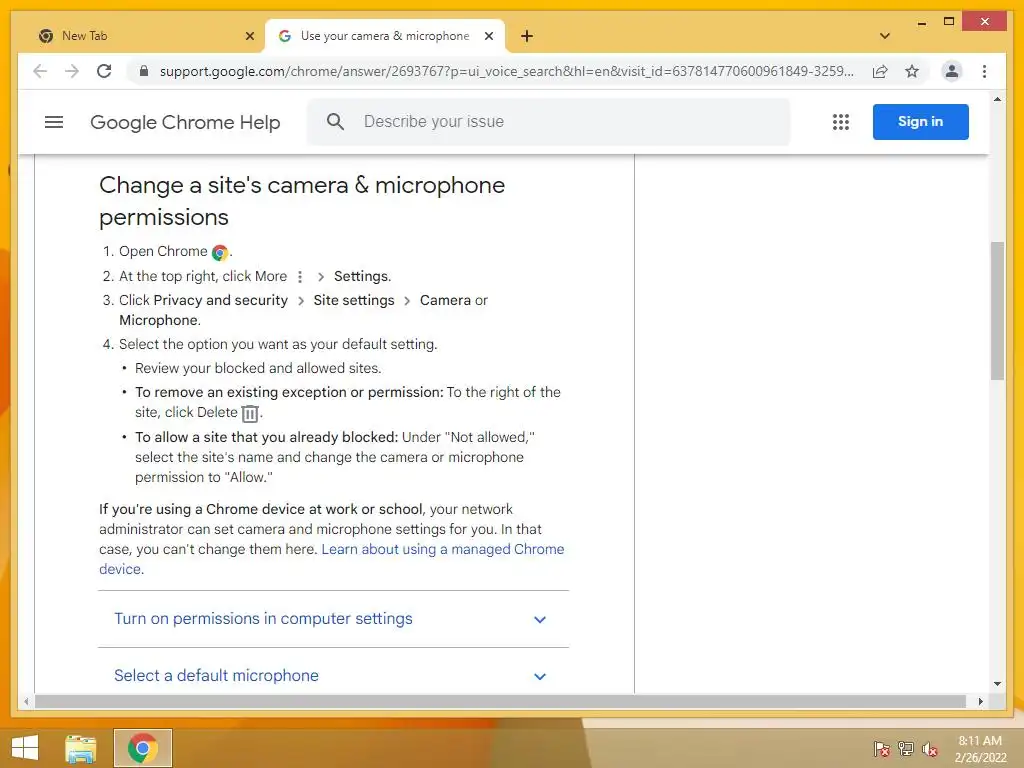View site info via the lock icon

[x=144, y=71]
